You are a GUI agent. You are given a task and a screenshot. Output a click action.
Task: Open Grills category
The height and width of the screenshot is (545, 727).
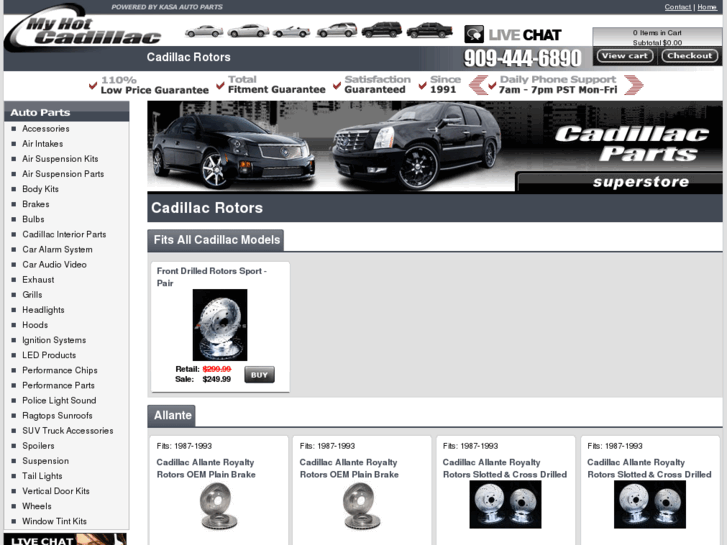point(32,295)
